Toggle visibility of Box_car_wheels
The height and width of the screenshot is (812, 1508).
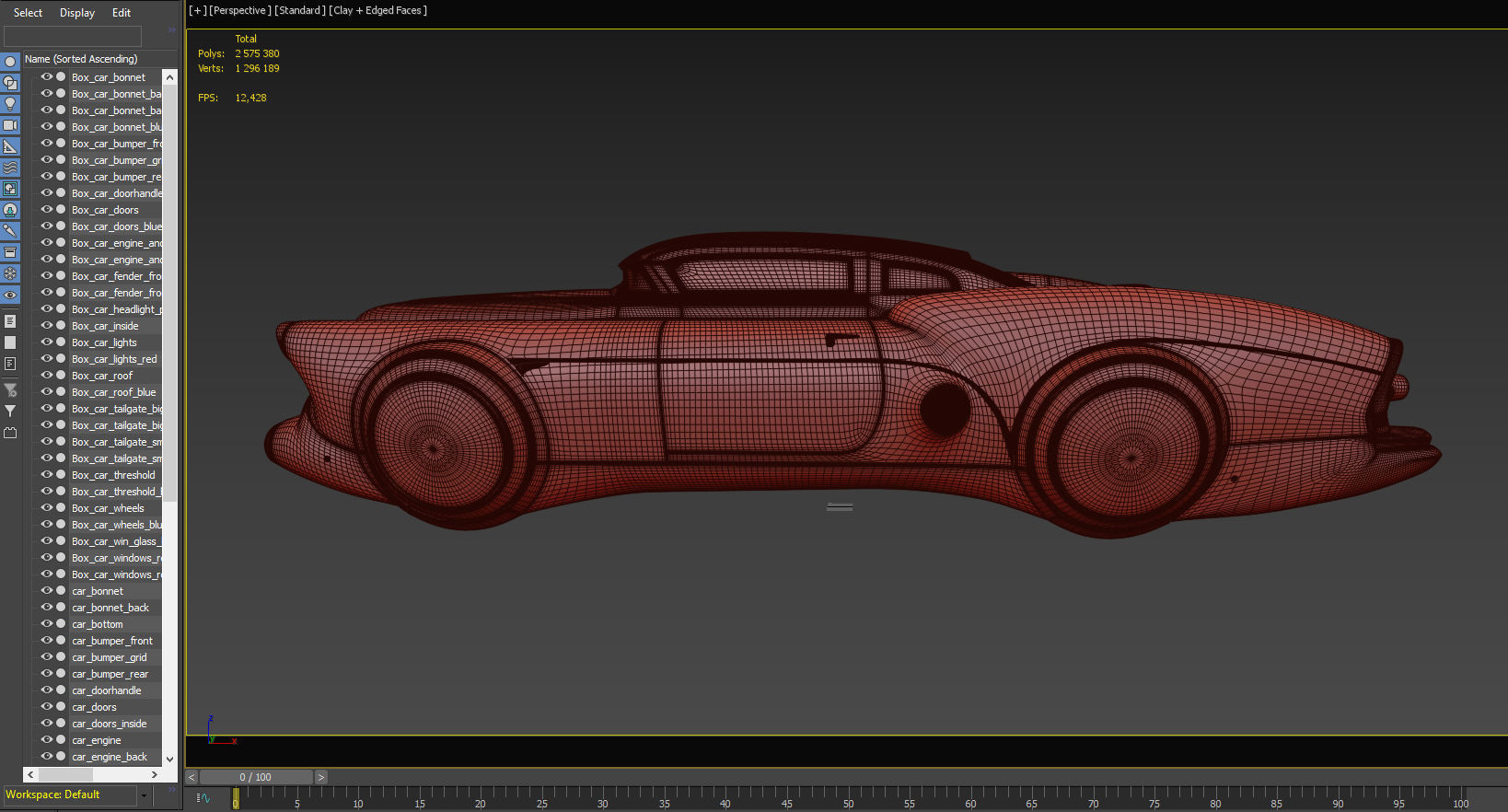tap(46, 508)
